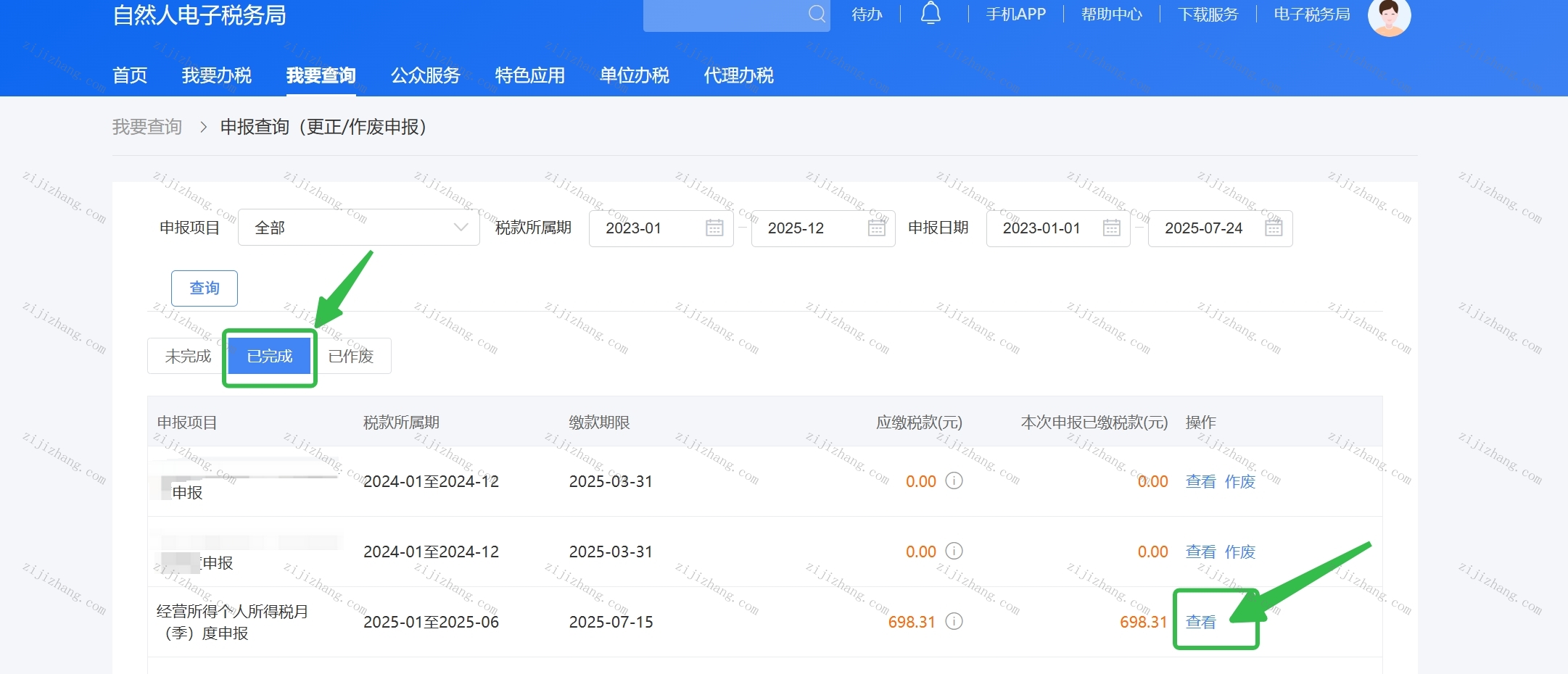Click column header 缴款期限
This screenshot has width=1568, height=674.
(599, 423)
